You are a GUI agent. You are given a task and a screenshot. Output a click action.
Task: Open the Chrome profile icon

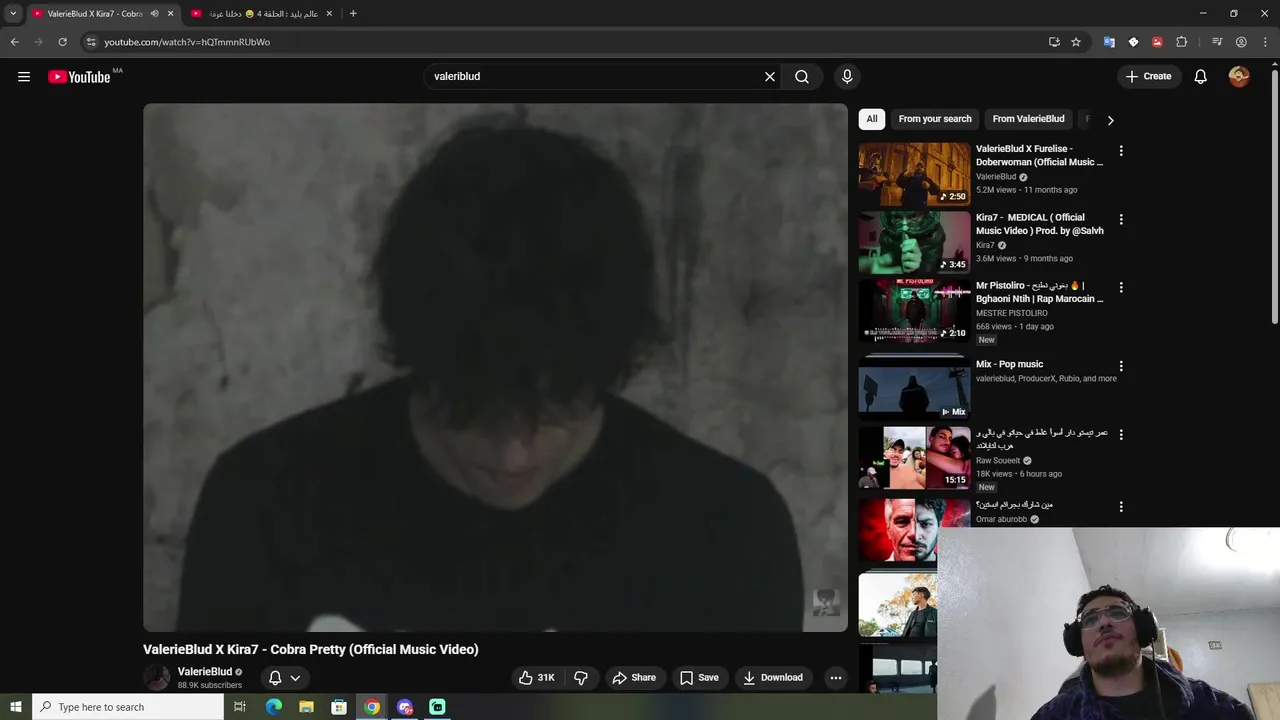(x=1241, y=42)
